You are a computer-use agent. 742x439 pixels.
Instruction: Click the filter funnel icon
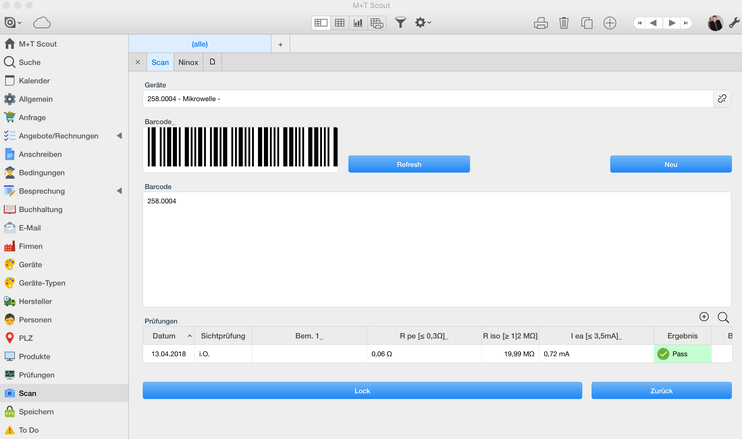400,22
